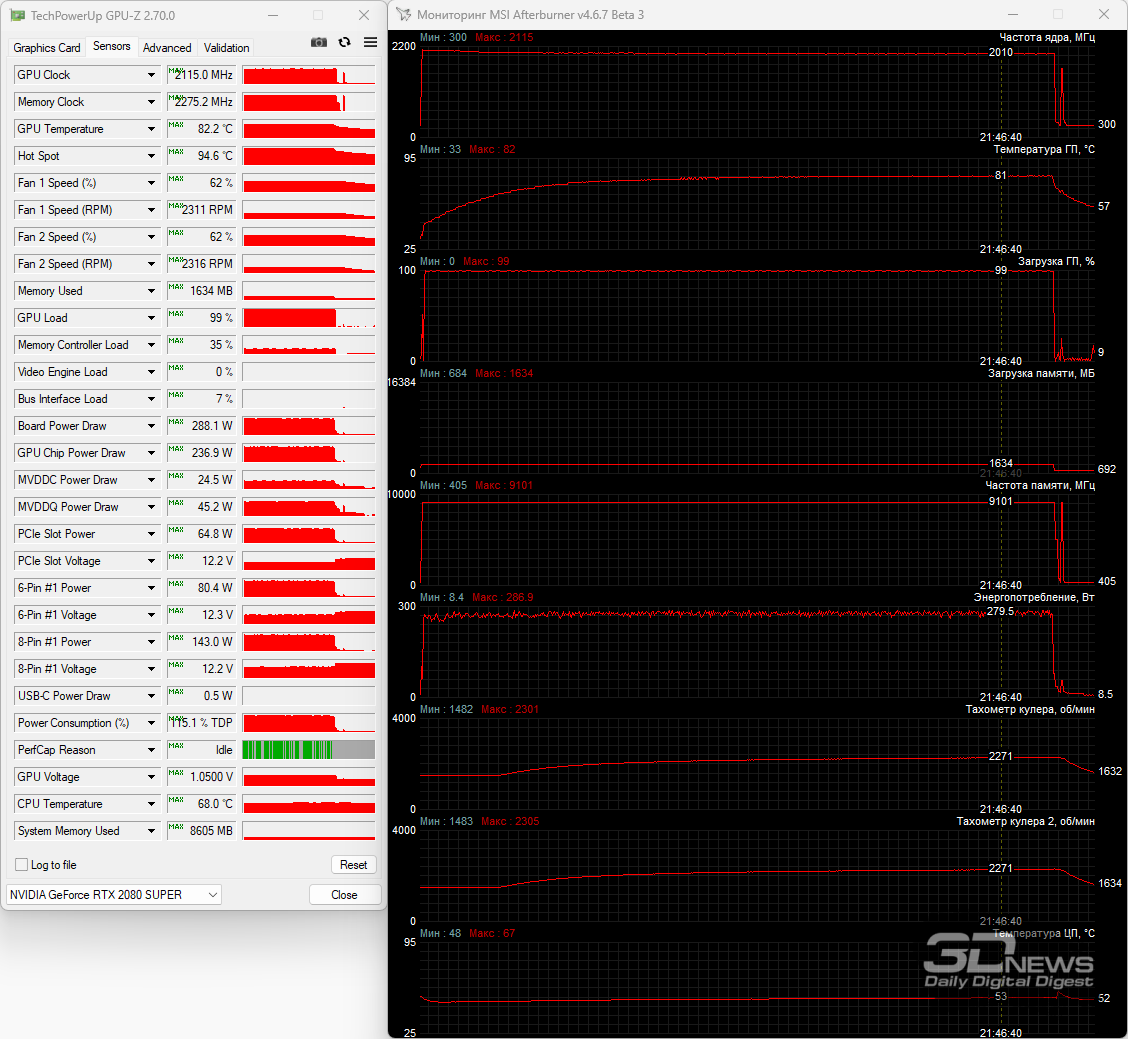Viewport: 1128px width, 1039px height.
Task: Click the GPU Load sensor history graph
Action: [309, 318]
